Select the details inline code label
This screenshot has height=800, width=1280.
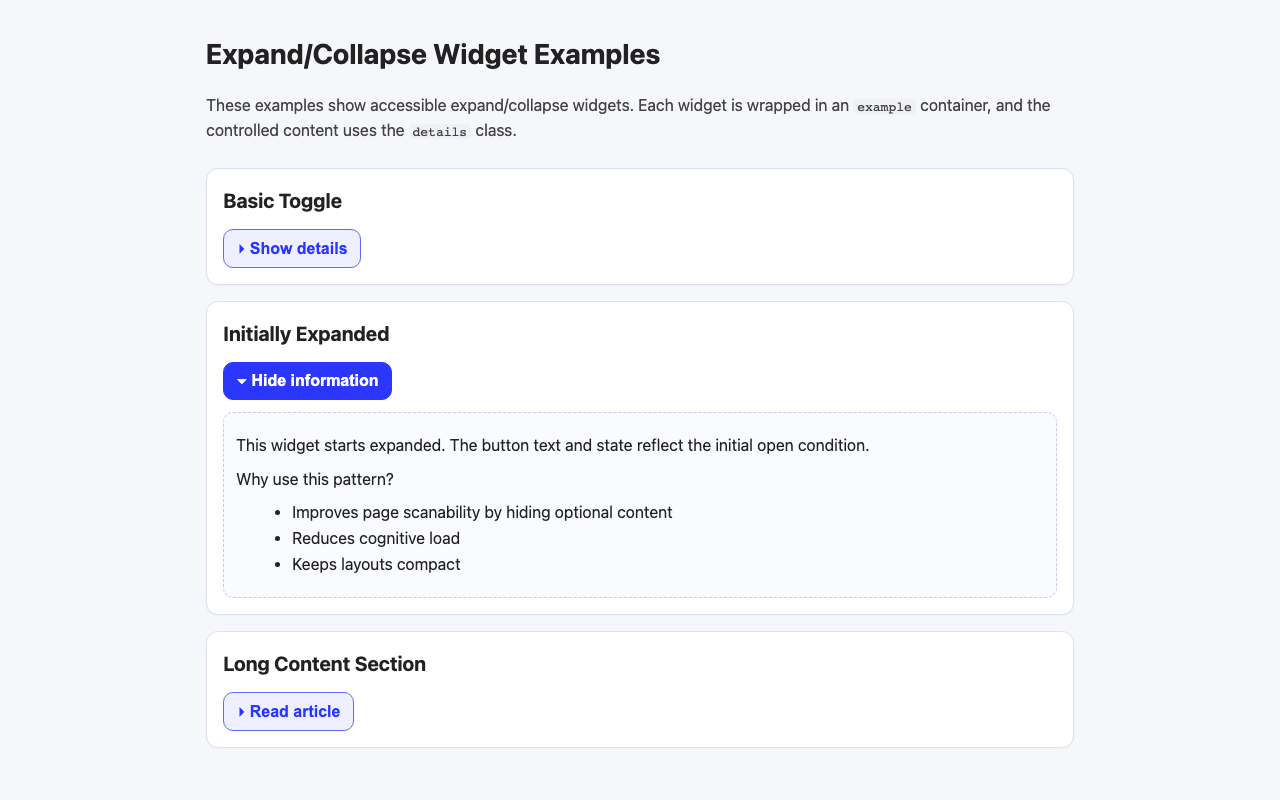coord(439,131)
